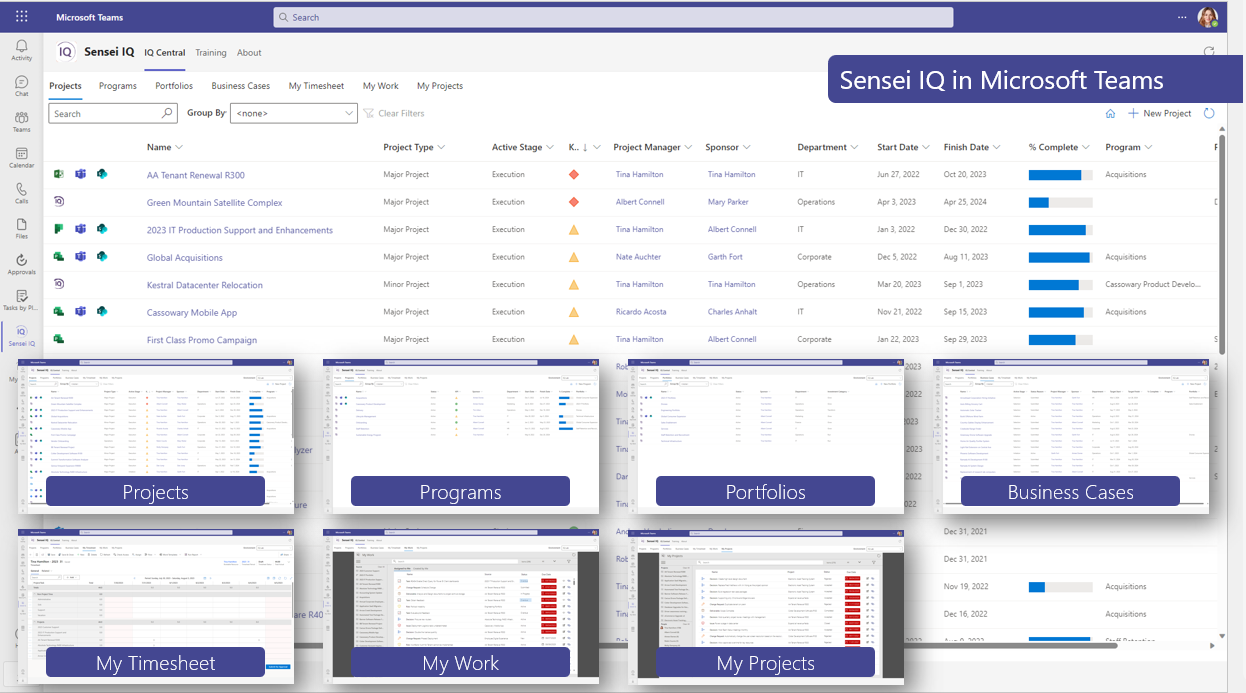Open the Teams section icon in the rail
Image resolution: width=1246 pixels, height=693 pixels.
(21, 122)
